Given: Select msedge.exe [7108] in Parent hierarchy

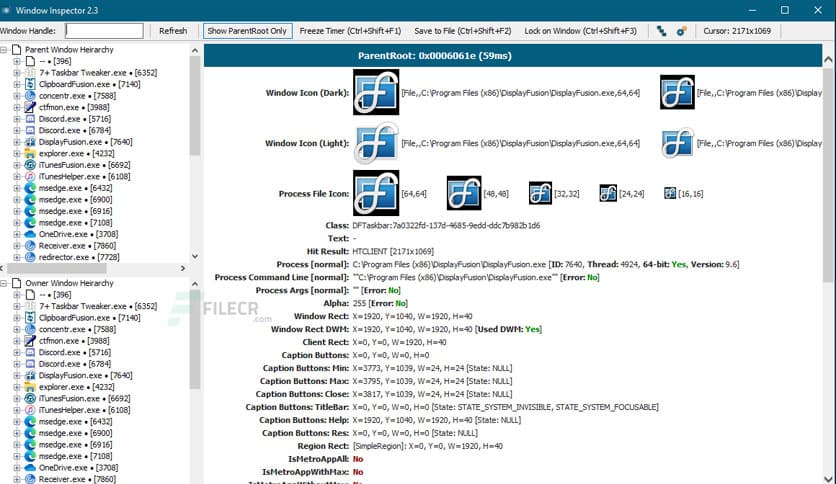Looking at the screenshot, I should point(75,223).
